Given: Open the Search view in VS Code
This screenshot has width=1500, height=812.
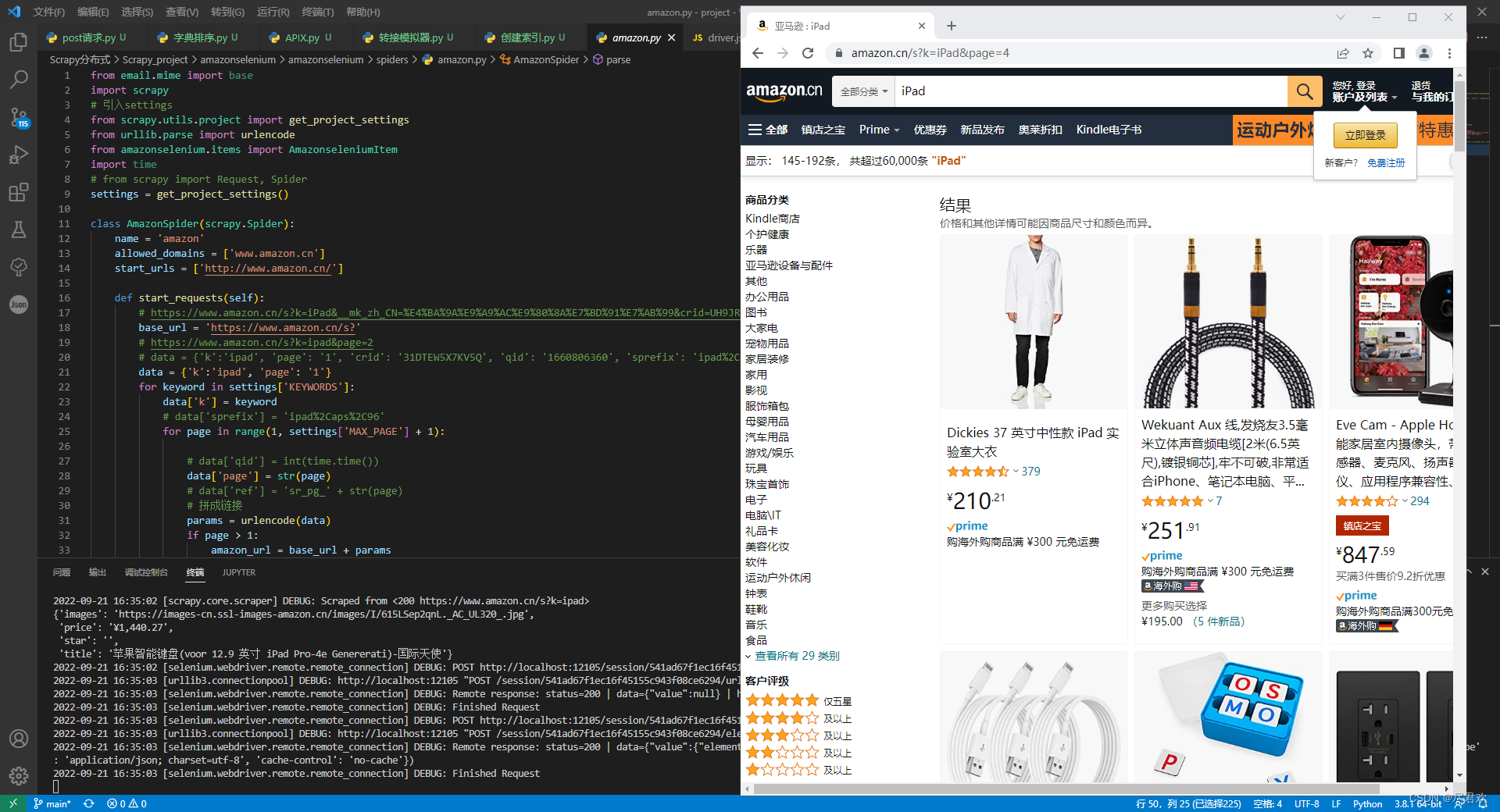Looking at the screenshot, I should coord(19,80).
